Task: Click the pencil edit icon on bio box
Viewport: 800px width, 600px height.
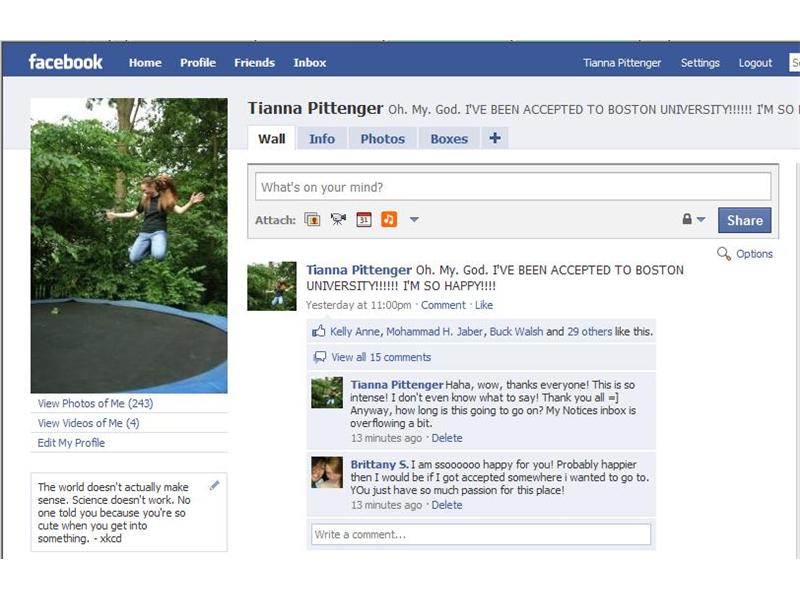Action: click(215, 485)
